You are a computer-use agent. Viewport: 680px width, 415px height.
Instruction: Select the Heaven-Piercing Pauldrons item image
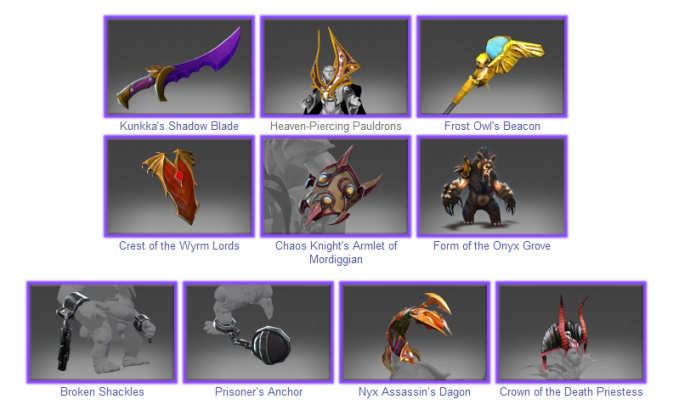336,67
